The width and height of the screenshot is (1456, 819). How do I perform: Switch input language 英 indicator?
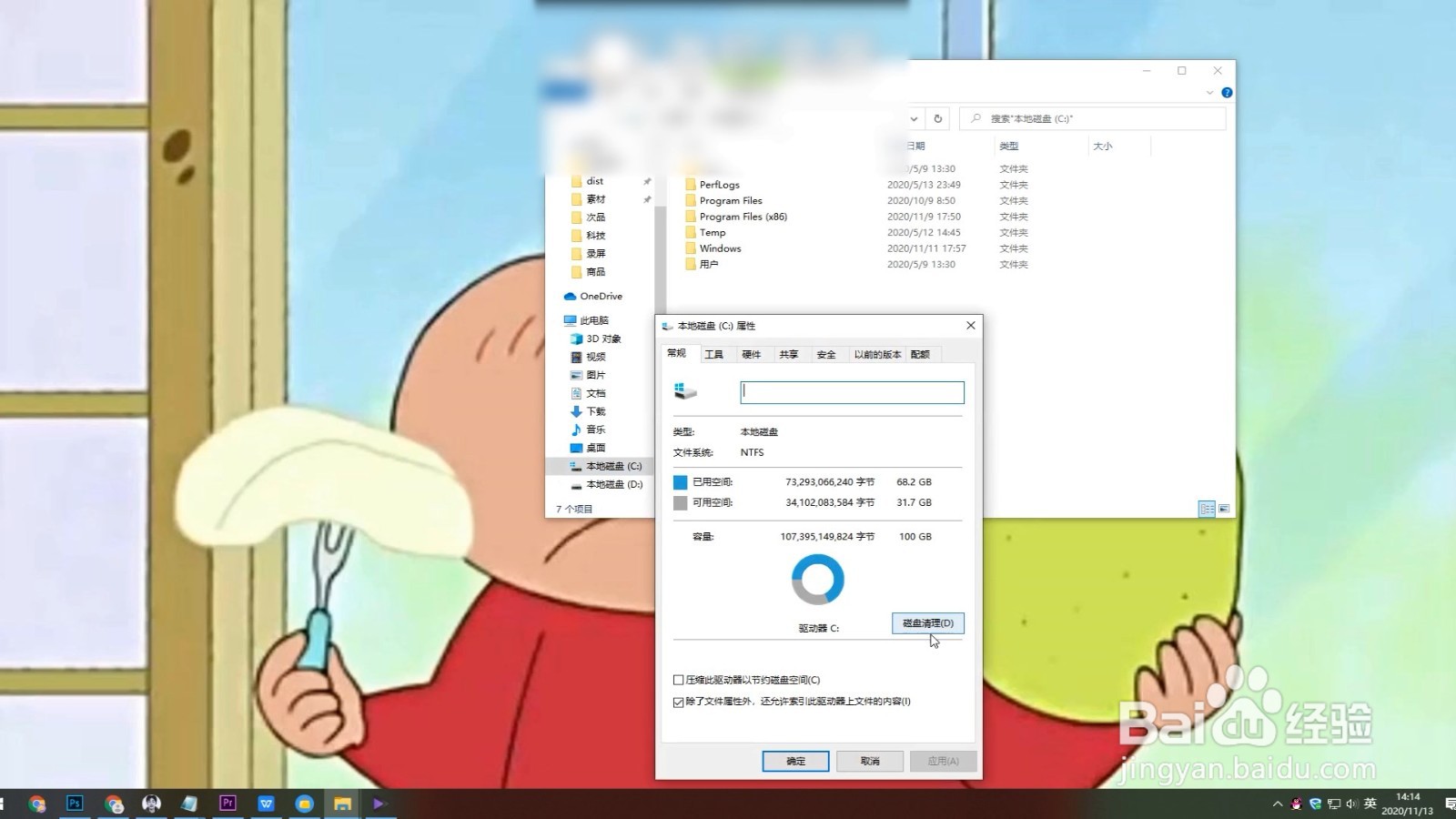coord(1370,804)
